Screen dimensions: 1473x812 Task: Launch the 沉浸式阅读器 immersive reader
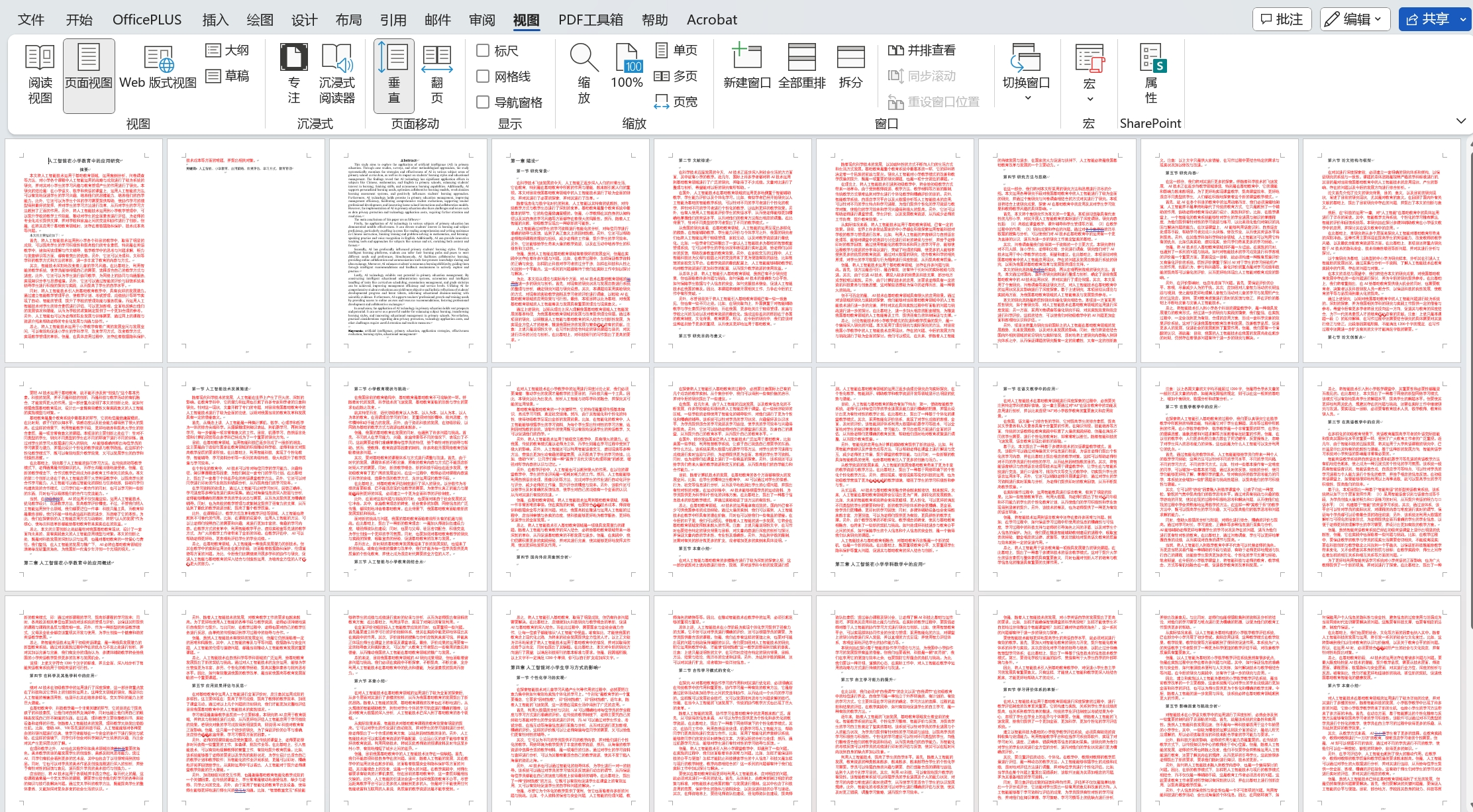[x=336, y=74]
